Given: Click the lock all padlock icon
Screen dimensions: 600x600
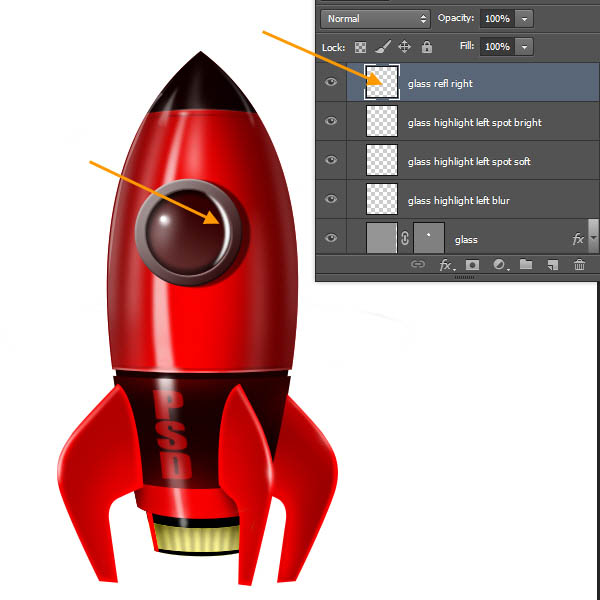Looking at the screenshot, I should pos(427,47).
